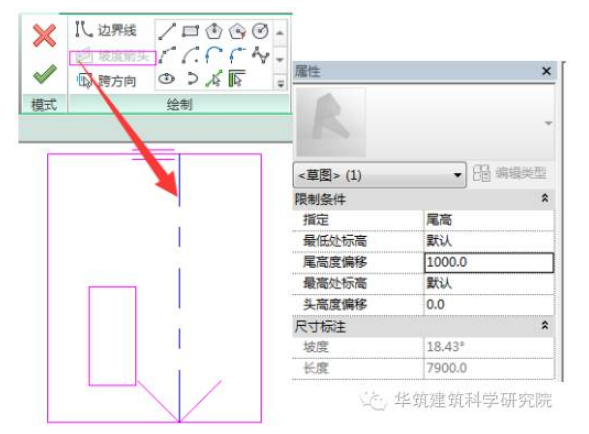Click the 绘制 panel label
Image resolution: width=589 pixels, height=434 pixels.
180,104
